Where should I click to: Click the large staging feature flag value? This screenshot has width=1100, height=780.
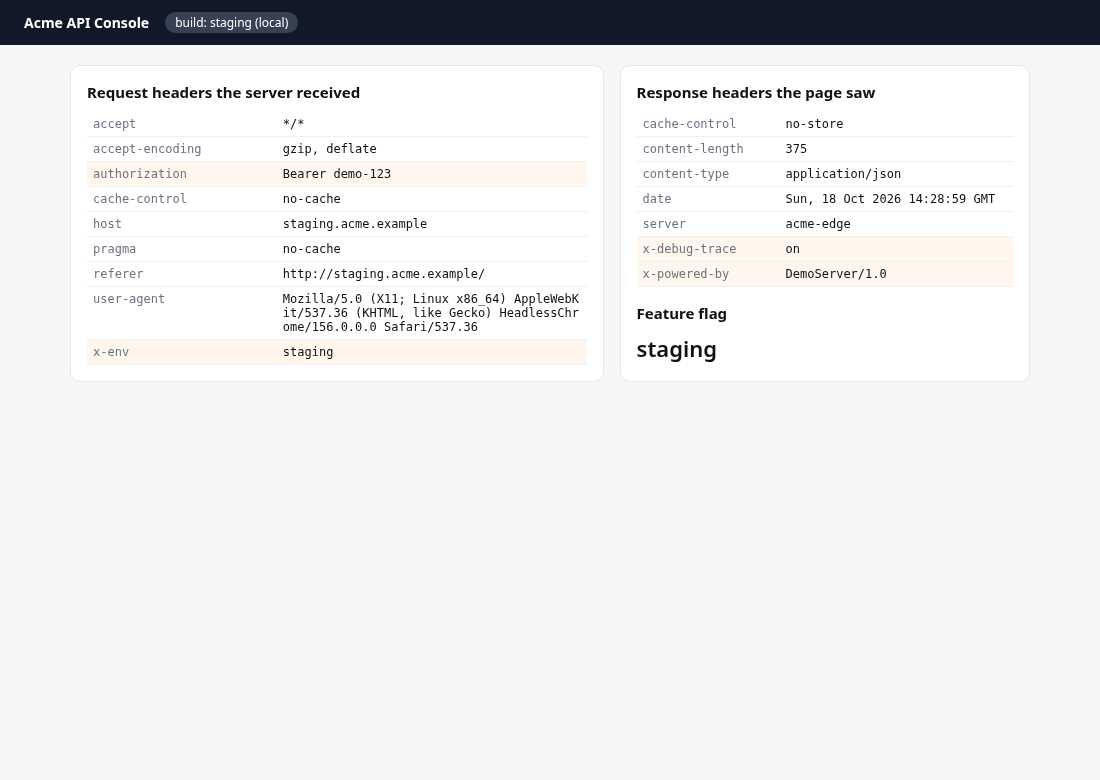[676, 349]
